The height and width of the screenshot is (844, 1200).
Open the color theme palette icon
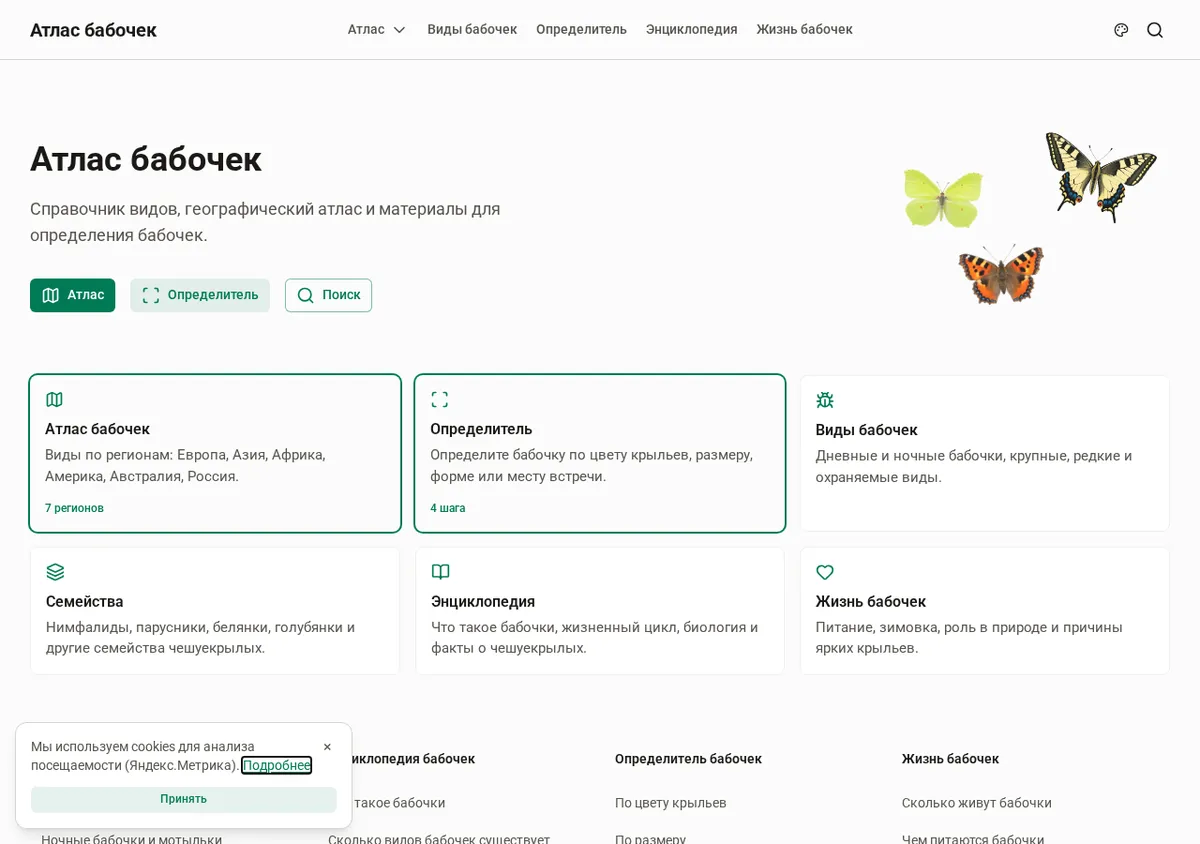point(1121,30)
